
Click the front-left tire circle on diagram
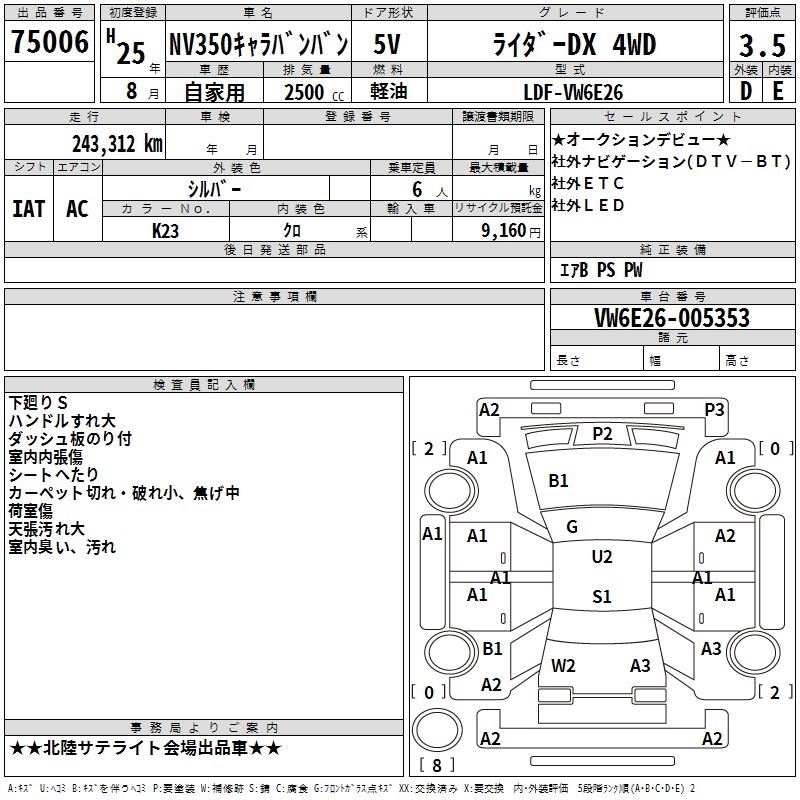pyautogui.click(x=451, y=491)
